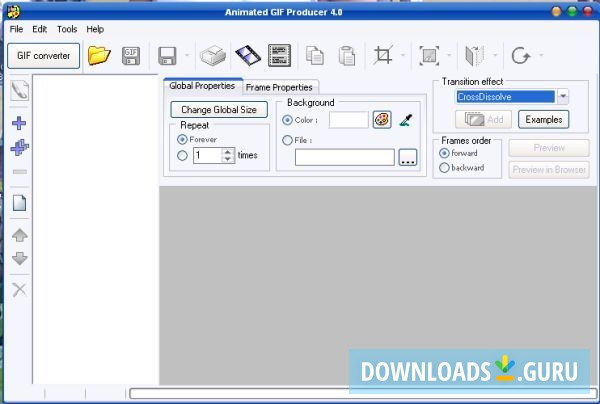Open the Tools menu
The image size is (600, 404).
click(x=67, y=29)
